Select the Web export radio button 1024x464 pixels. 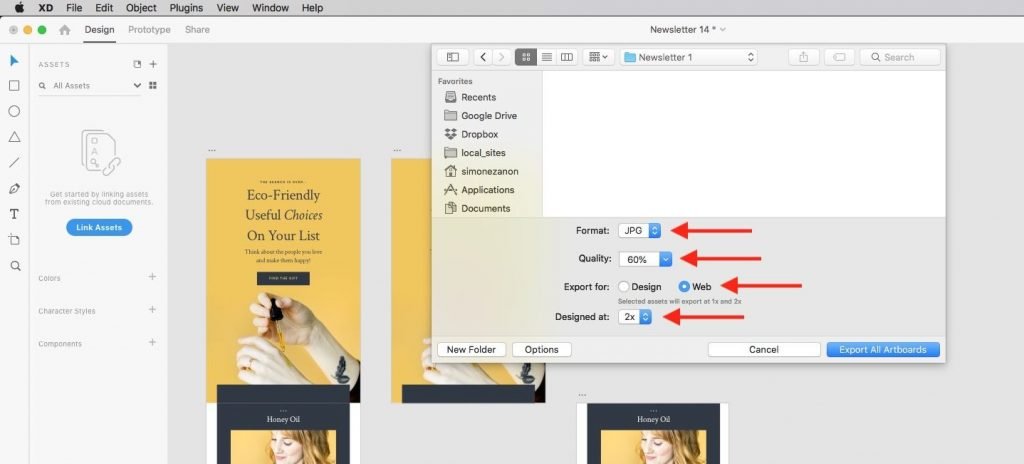pos(684,286)
